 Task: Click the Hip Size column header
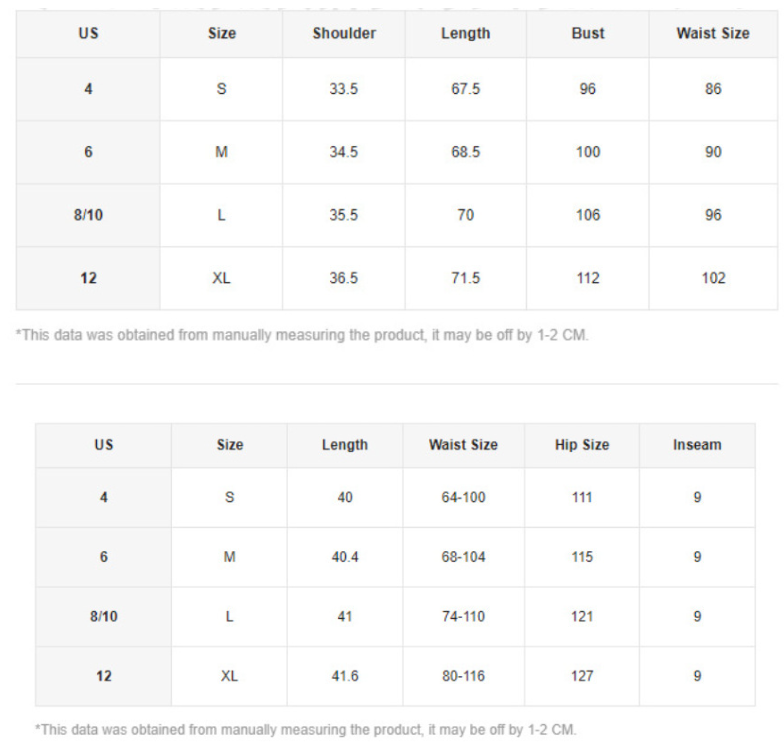582,445
